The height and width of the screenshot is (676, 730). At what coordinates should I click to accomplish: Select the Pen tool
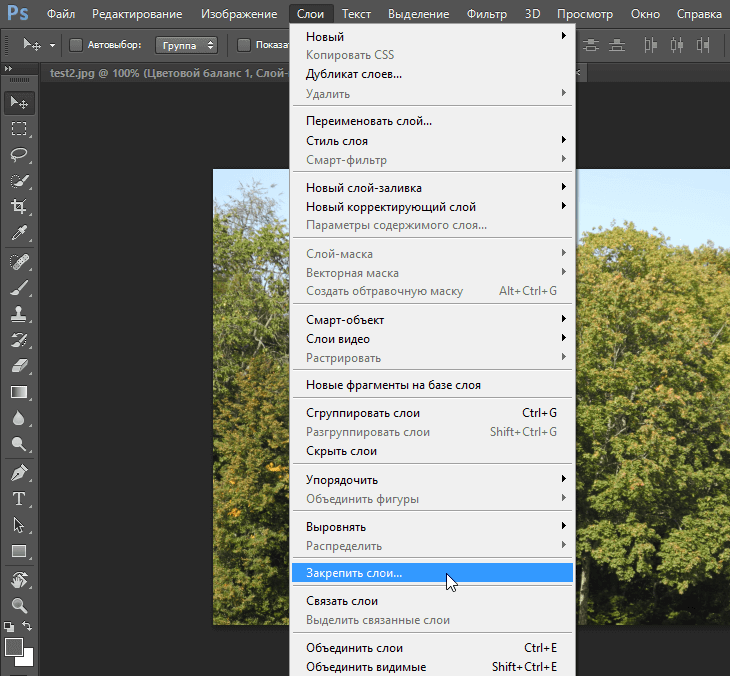coord(19,472)
